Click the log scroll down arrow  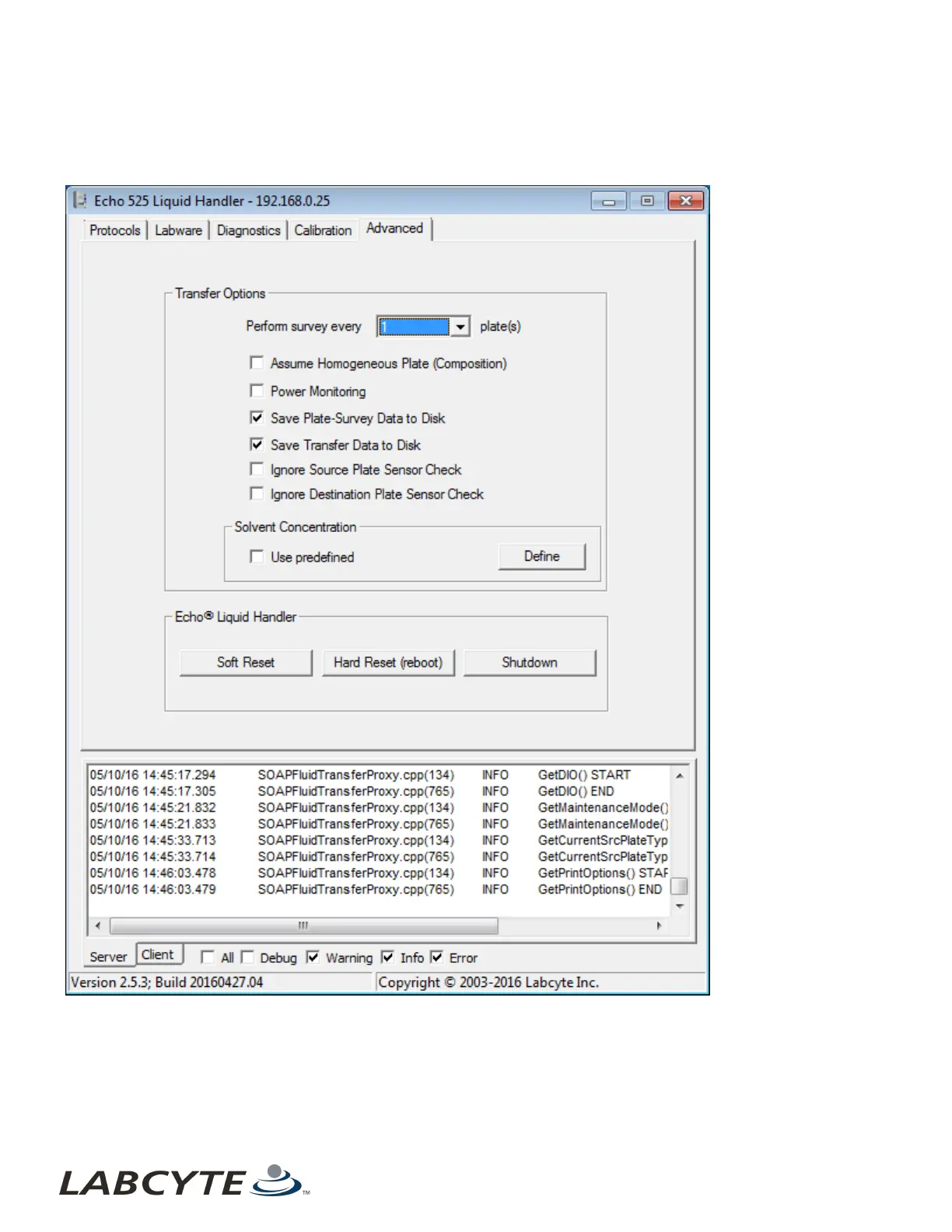[679, 906]
